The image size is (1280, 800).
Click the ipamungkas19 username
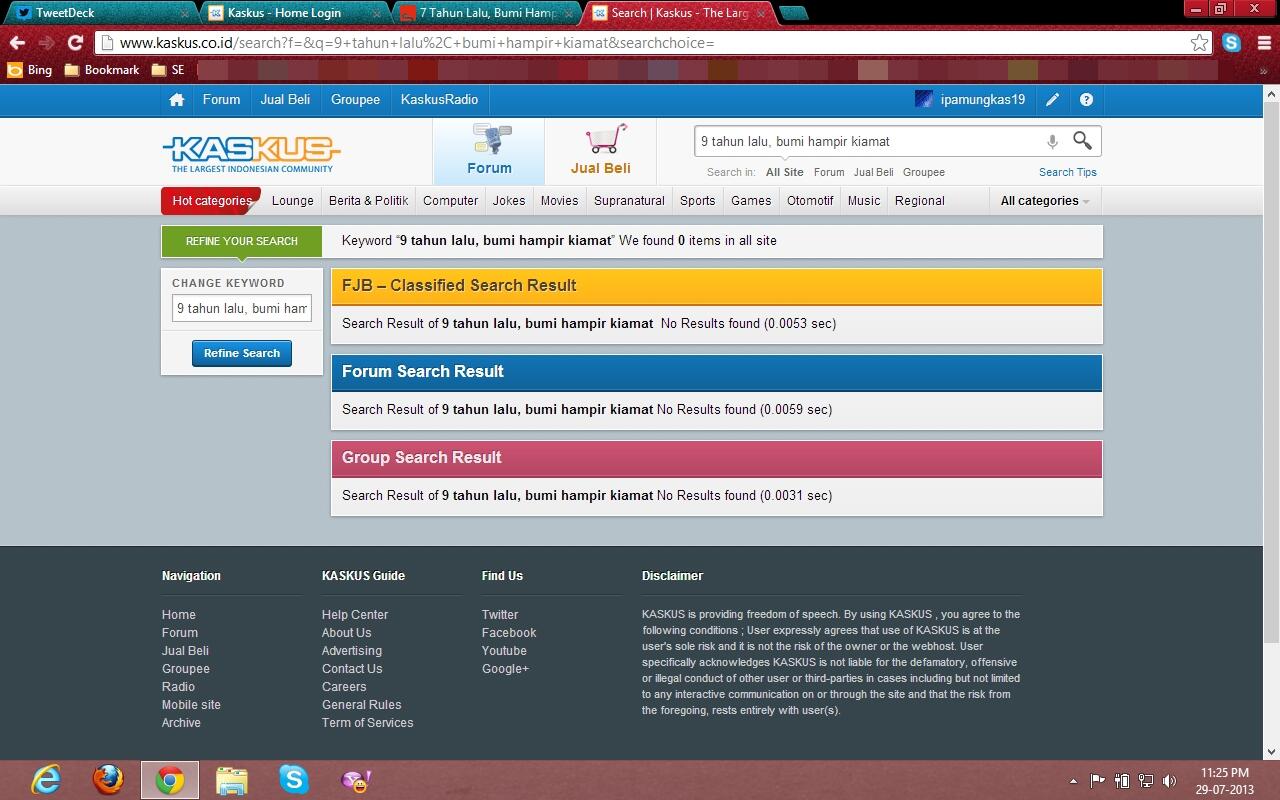[x=983, y=100]
